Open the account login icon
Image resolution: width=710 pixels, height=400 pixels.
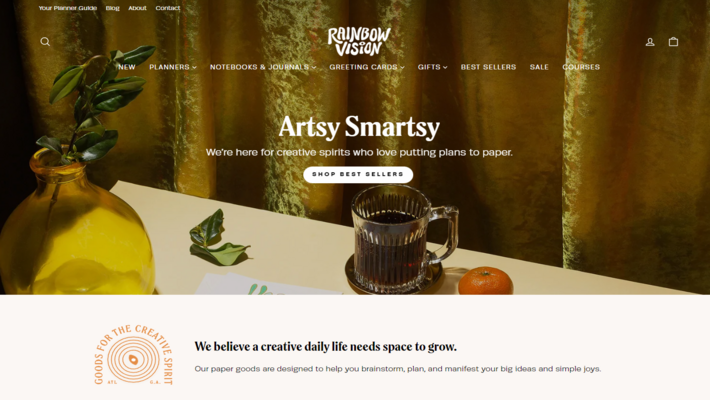[x=650, y=42]
